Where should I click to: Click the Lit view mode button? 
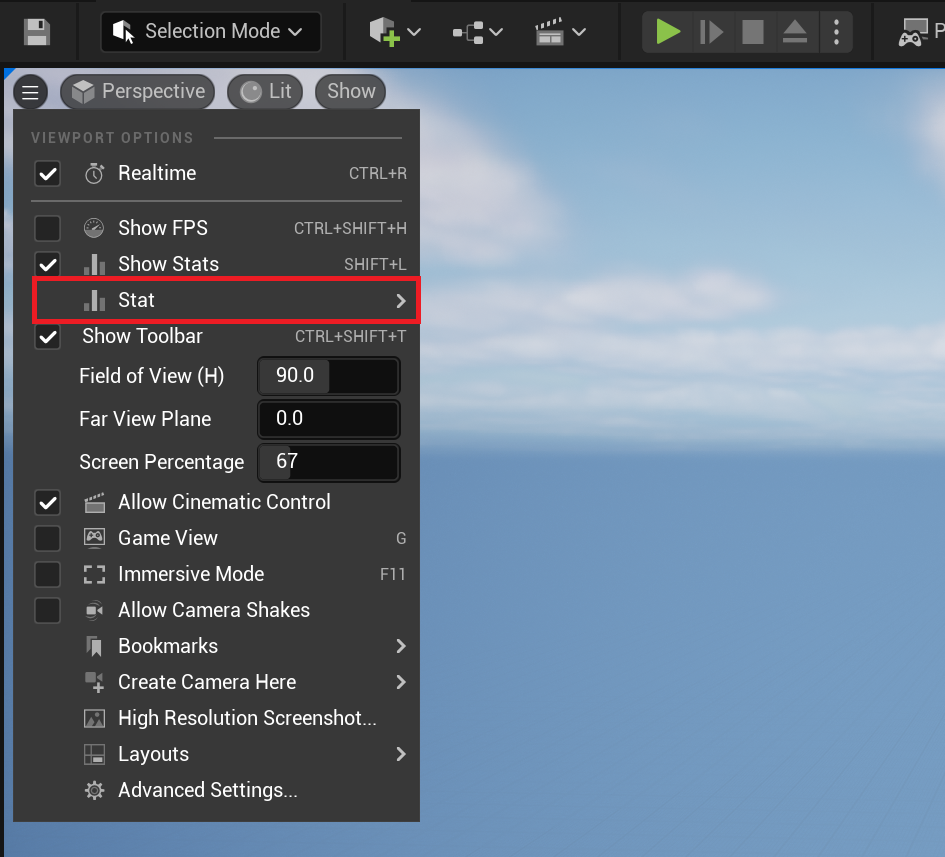click(266, 92)
